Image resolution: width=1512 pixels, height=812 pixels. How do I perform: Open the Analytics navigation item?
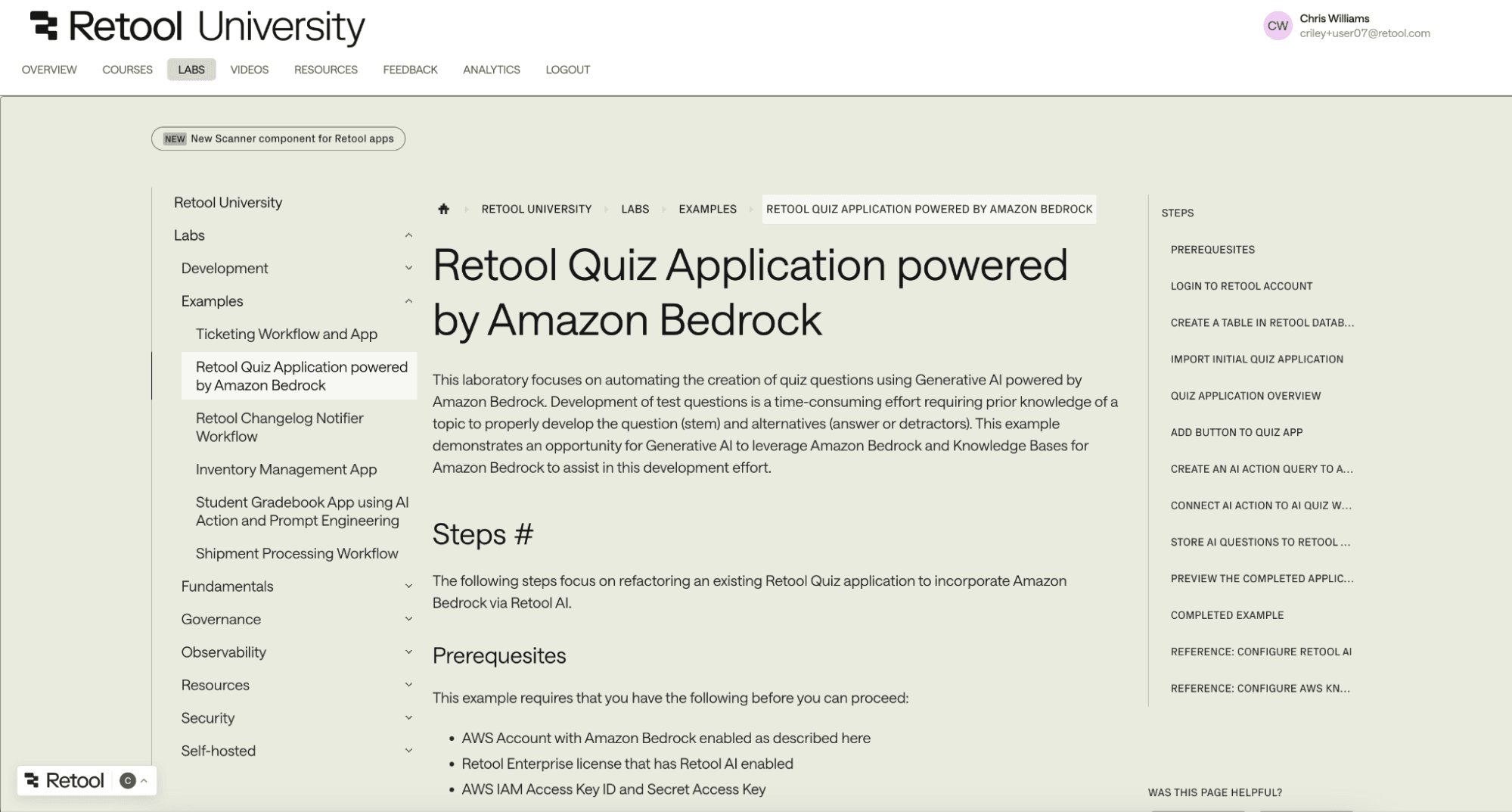click(491, 70)
